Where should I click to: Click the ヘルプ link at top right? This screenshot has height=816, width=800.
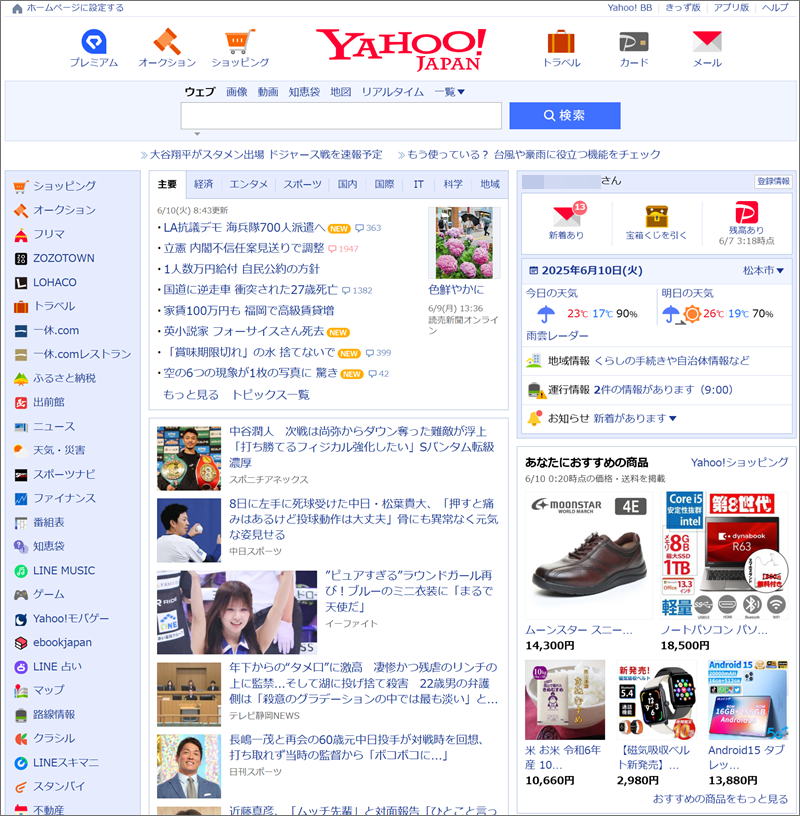(x=775, y=8)
